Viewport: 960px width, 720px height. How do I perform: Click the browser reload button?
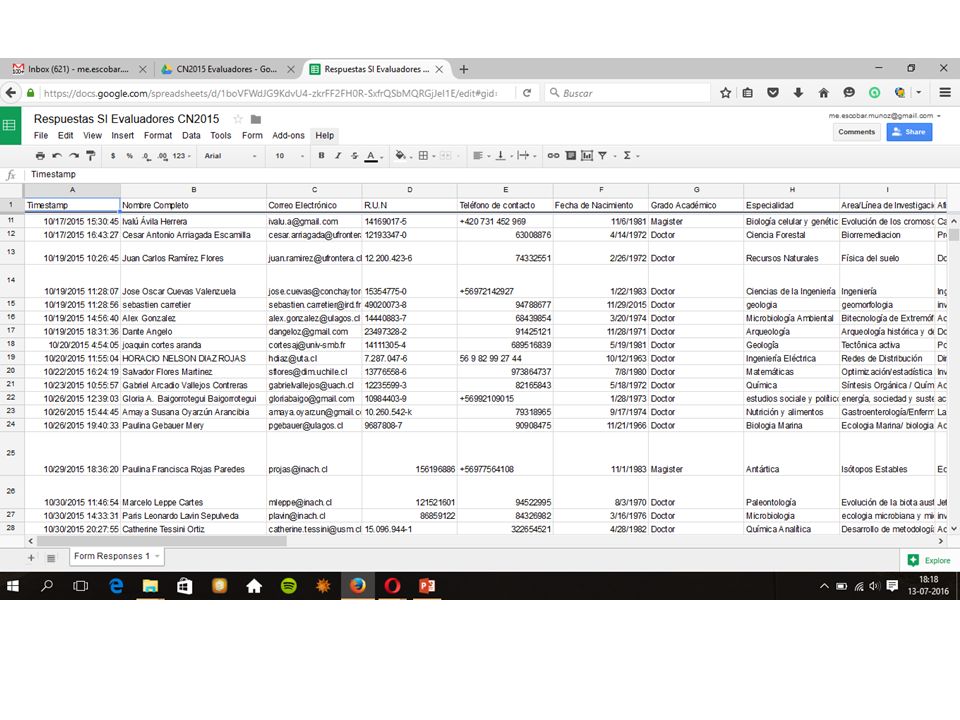(x=527, y=93)
